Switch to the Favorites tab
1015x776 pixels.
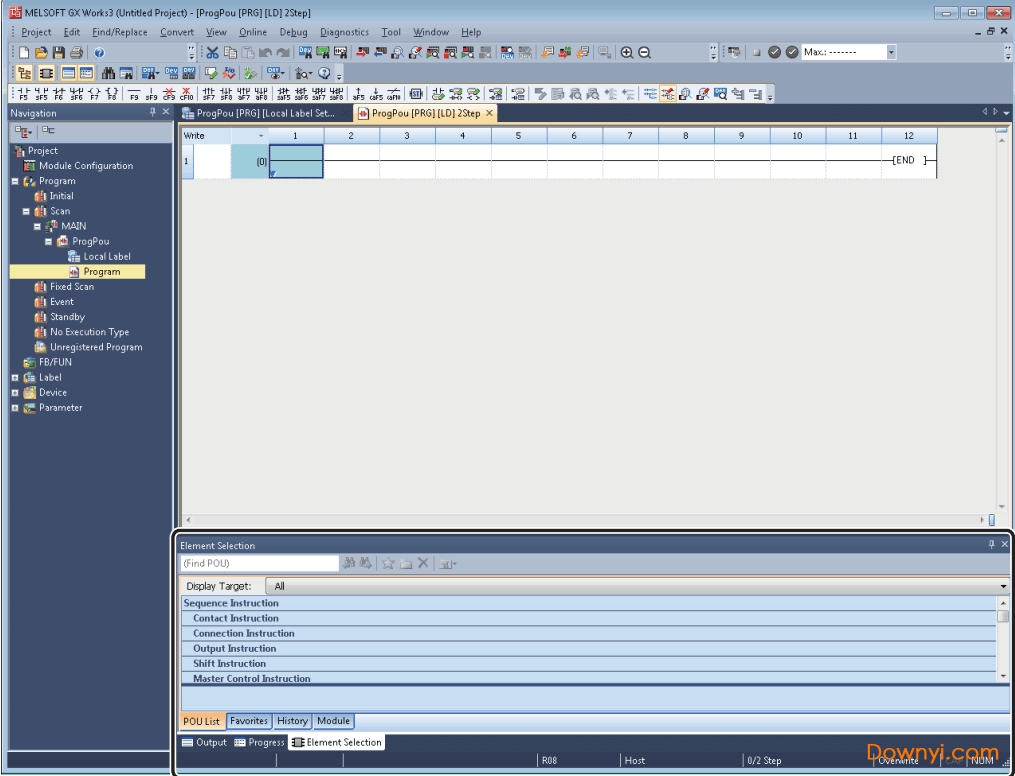[x=249, y=720]
